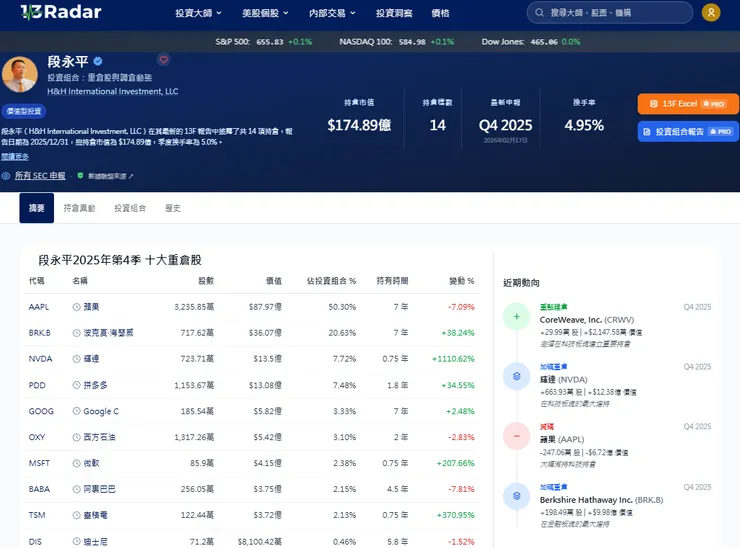Image resolution: width=740 pixels, height=548 pixels.
Task: Click the 價值 column header
Action: 274,281
